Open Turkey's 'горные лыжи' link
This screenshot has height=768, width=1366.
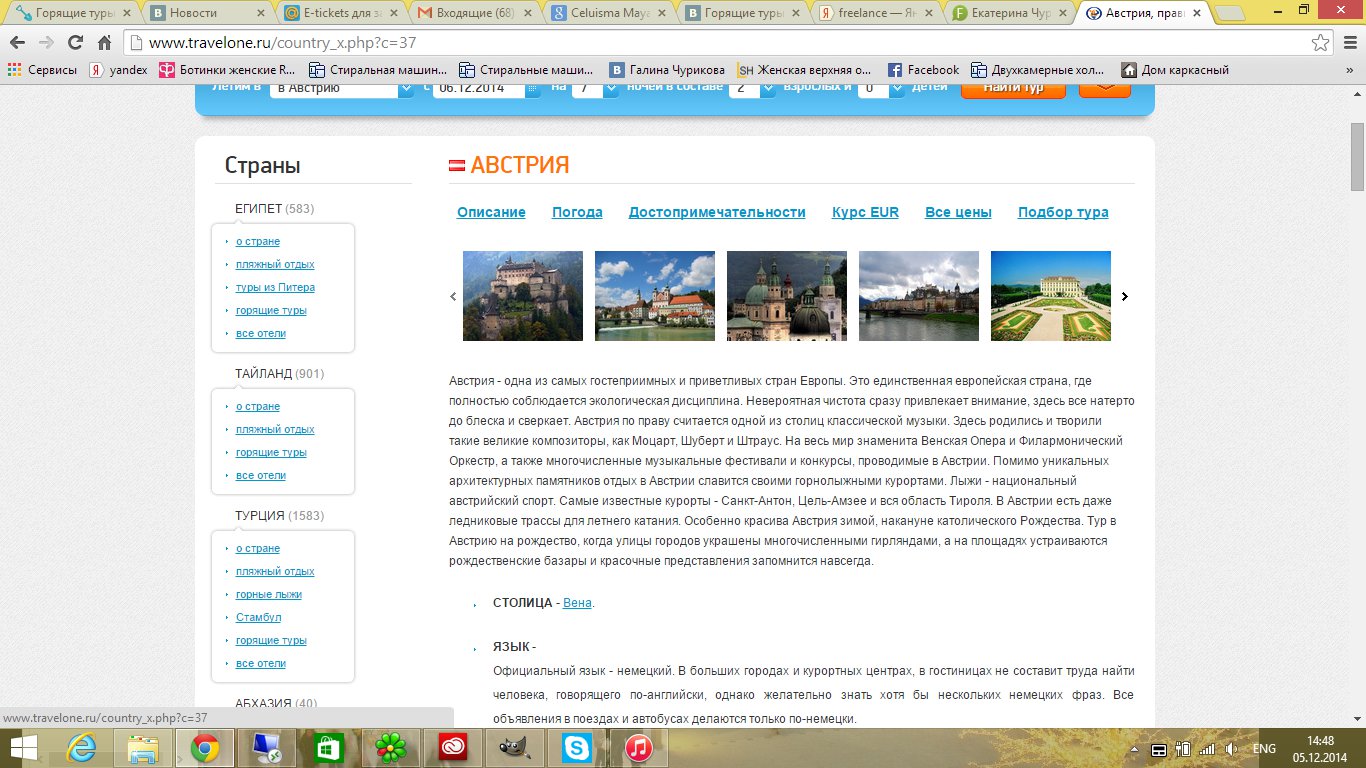tap(269, 594)
